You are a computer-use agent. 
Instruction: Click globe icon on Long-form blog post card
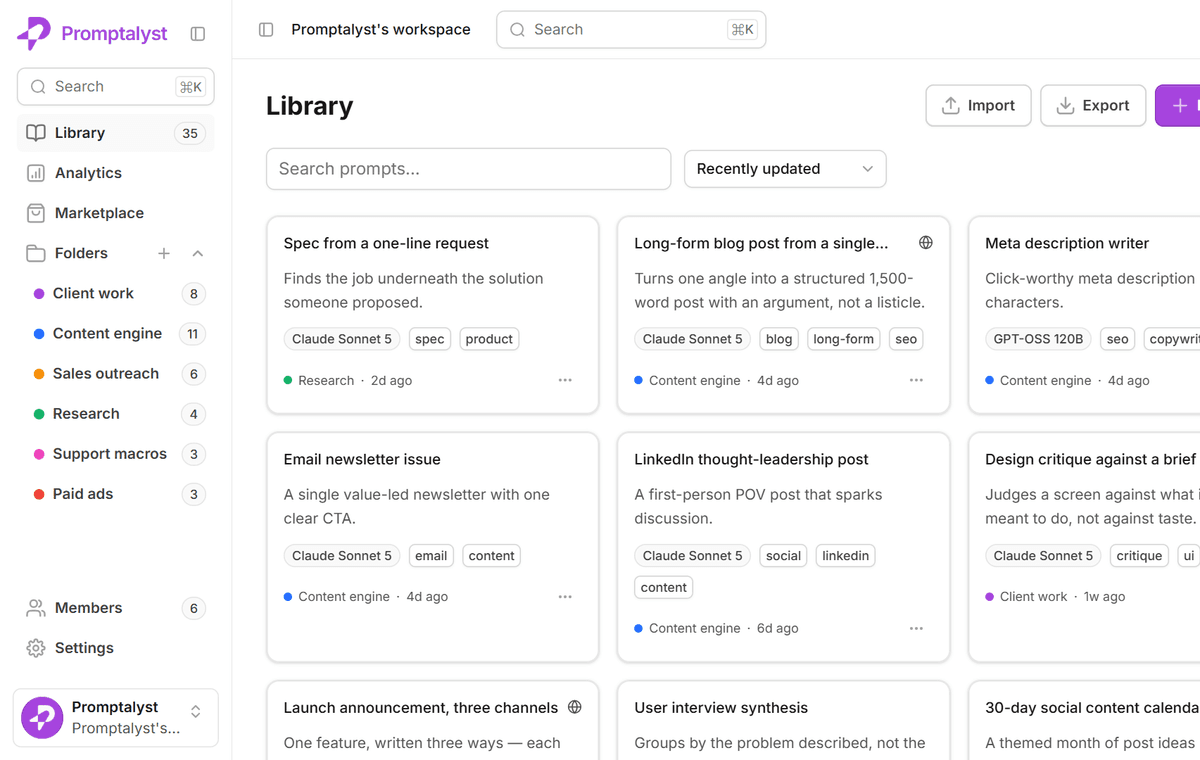click(x=926, y=243)
